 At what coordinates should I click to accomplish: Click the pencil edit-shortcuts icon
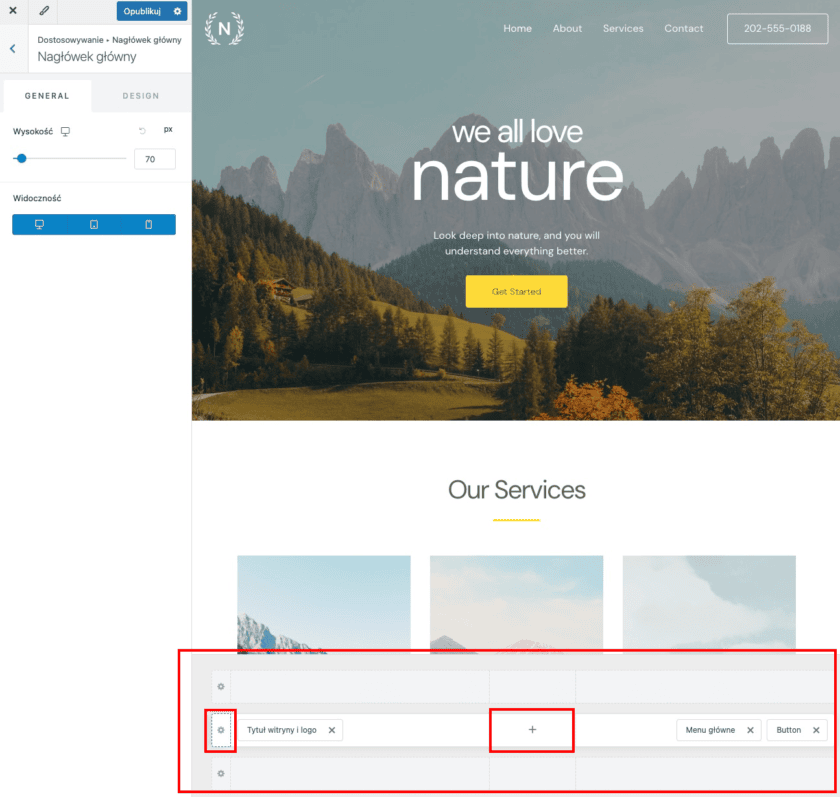pyautogui.click(x=44, y=11)
